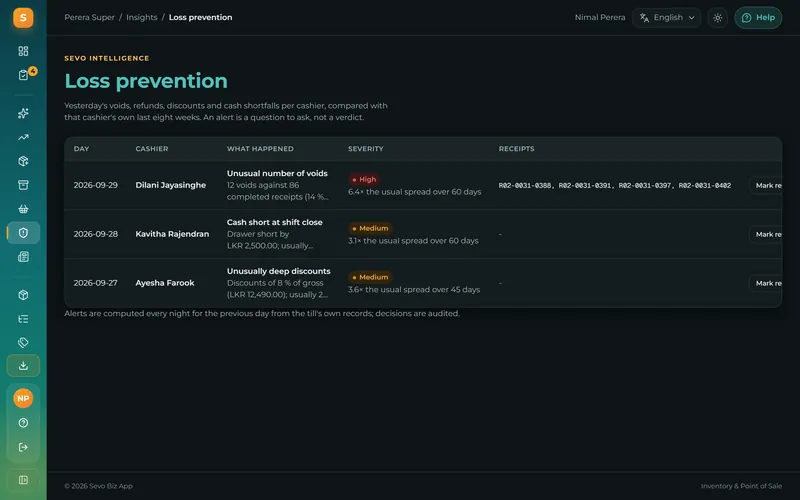Open the newspaper reports sidebar icon
The width and height of the screenshot is (800, 500).
click(23, 257)
